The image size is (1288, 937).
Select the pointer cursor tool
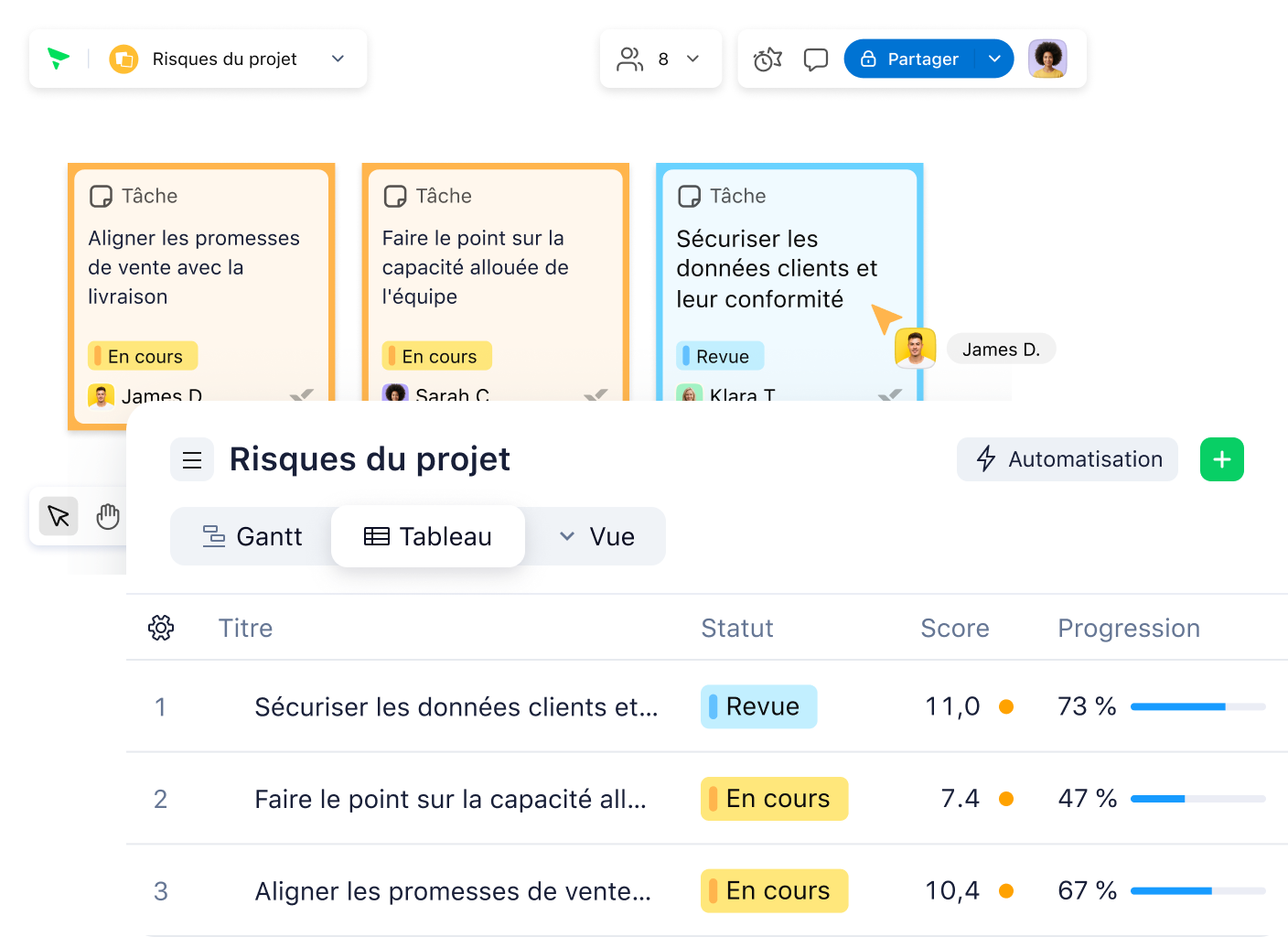tap(59, 516)
